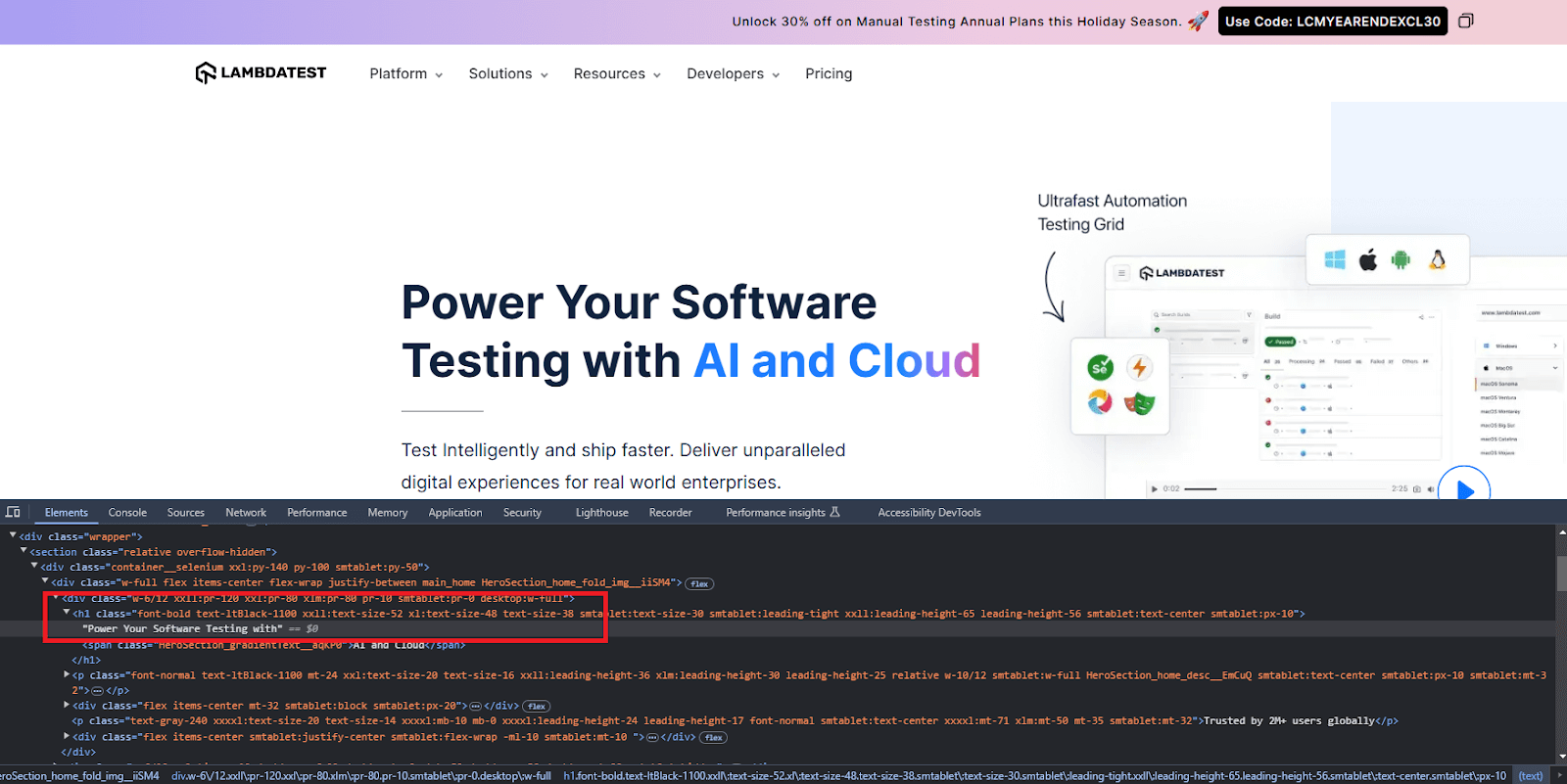Click the (text) breadcrumb in bottom bar

[1530, 775]
